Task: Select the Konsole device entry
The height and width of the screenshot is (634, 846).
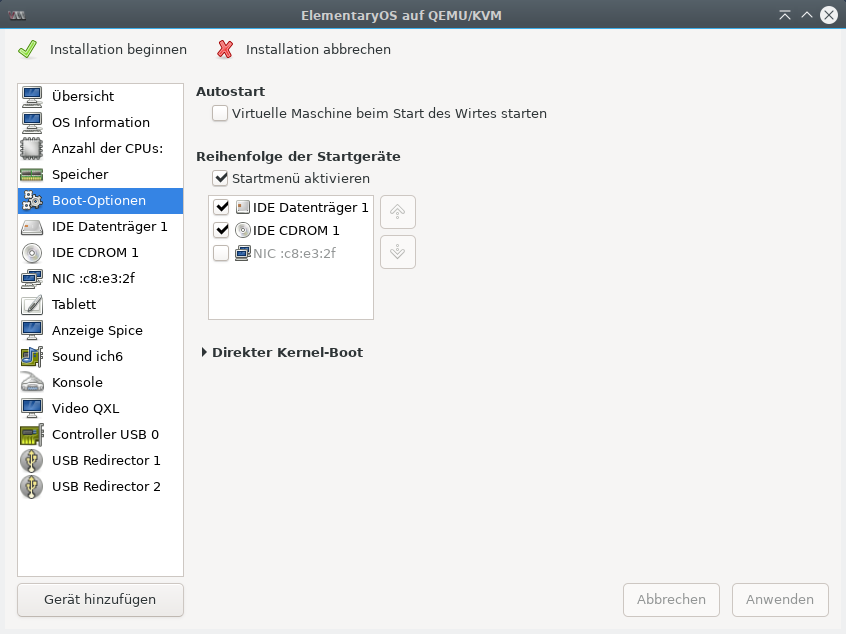Action: [100, 382]
